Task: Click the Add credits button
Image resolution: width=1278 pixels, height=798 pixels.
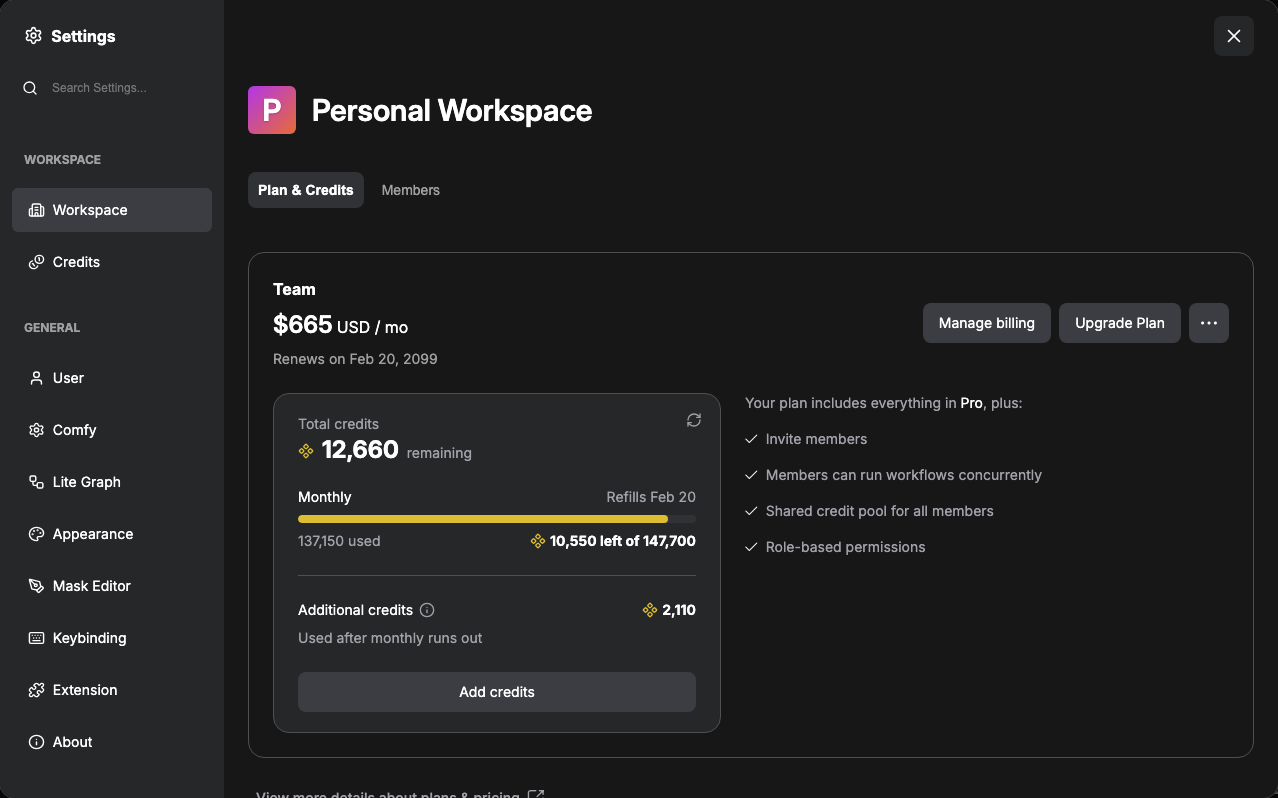Action: coord(497,692)
